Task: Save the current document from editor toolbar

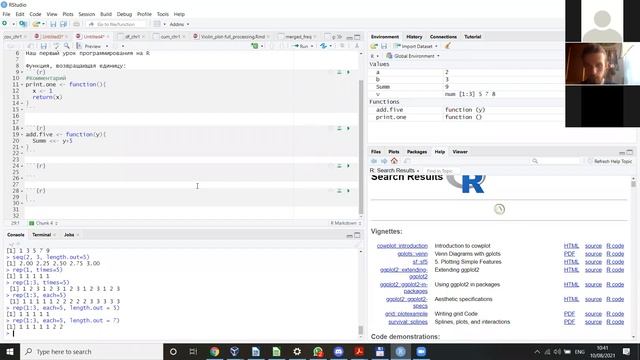Action: pos(44,46)
